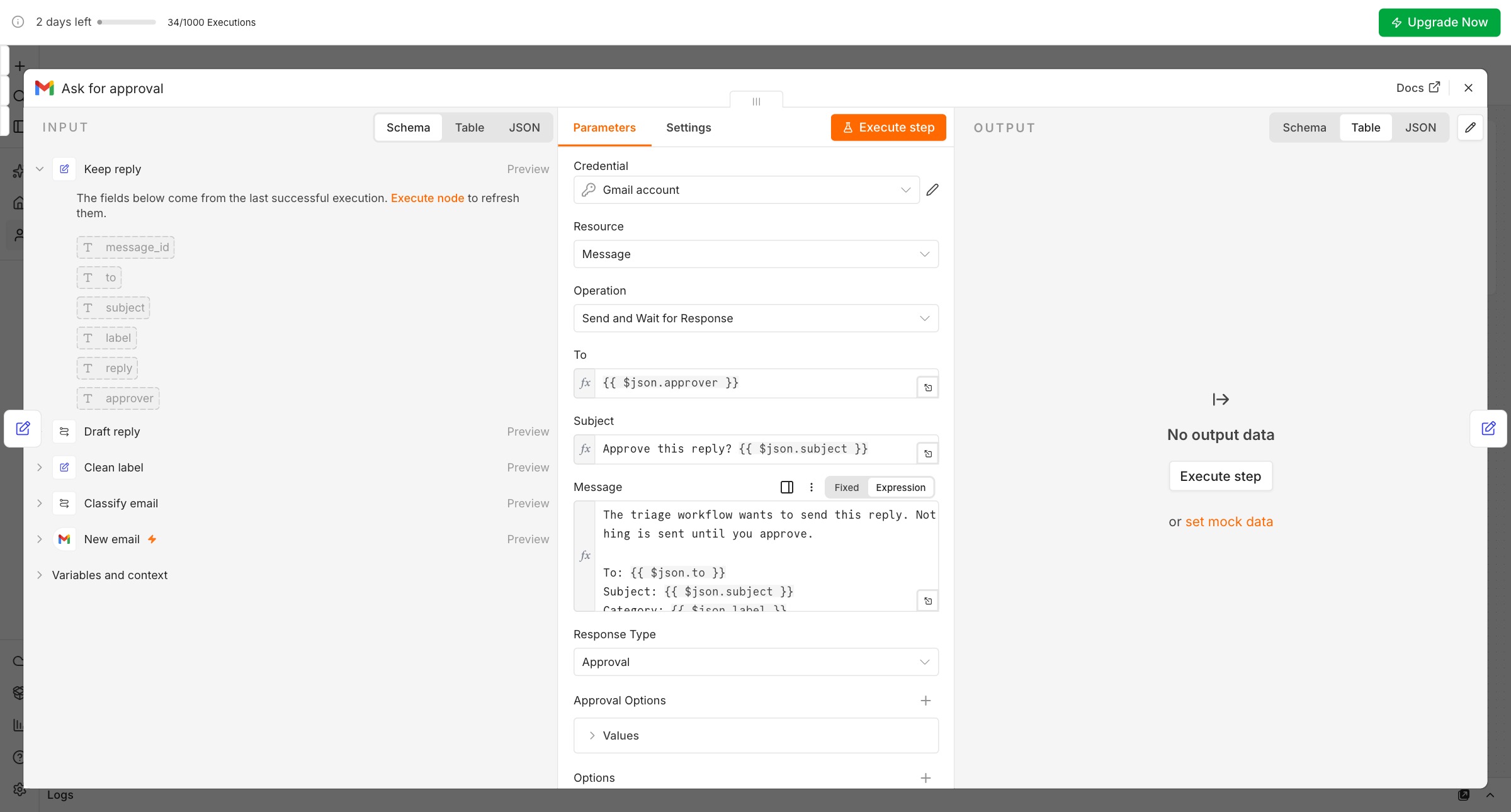Expand Variables and context
1511x812 pixels.
click(40, 575)
